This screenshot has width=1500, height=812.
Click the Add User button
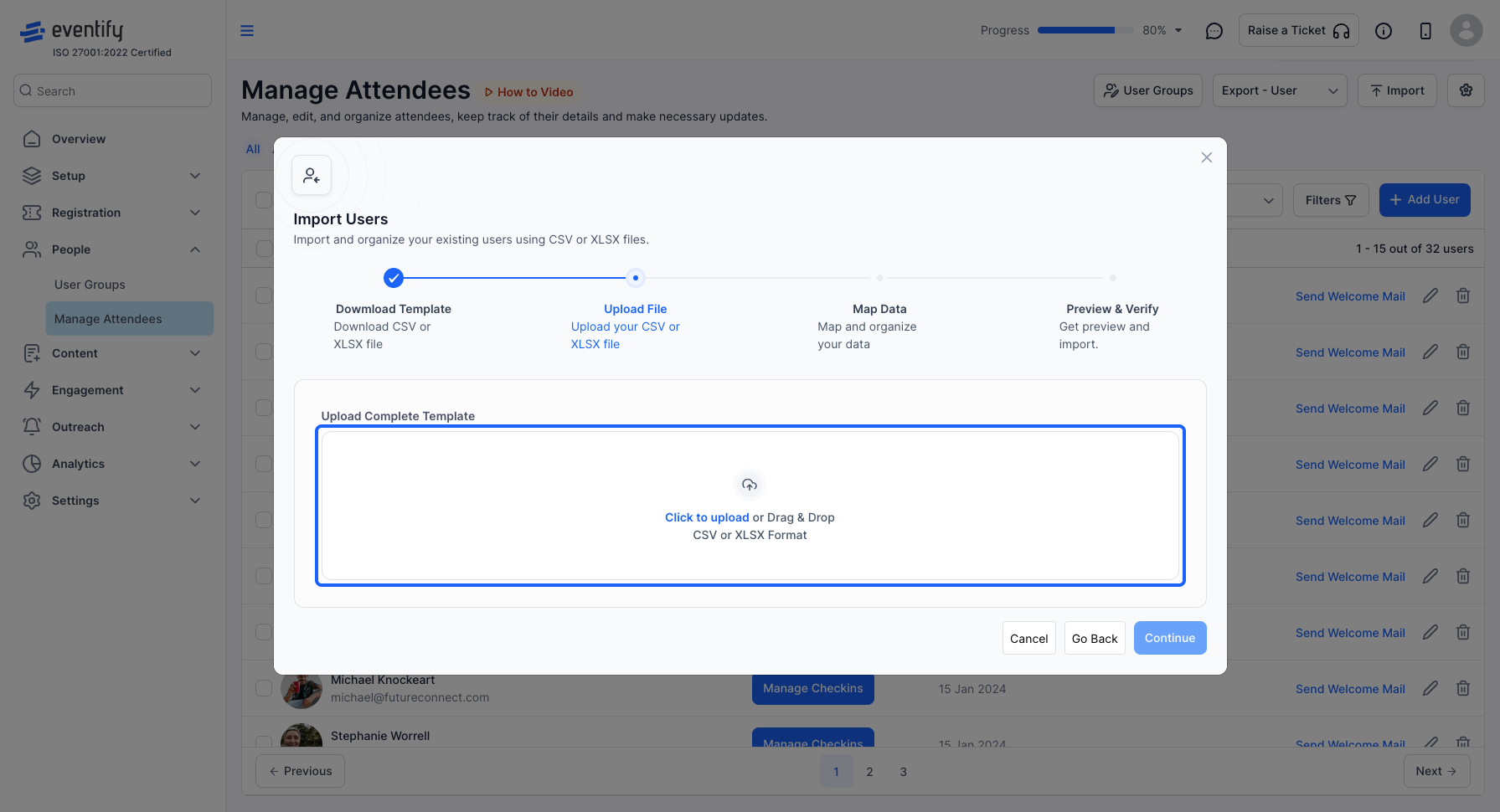click(x=1425, y=200)
